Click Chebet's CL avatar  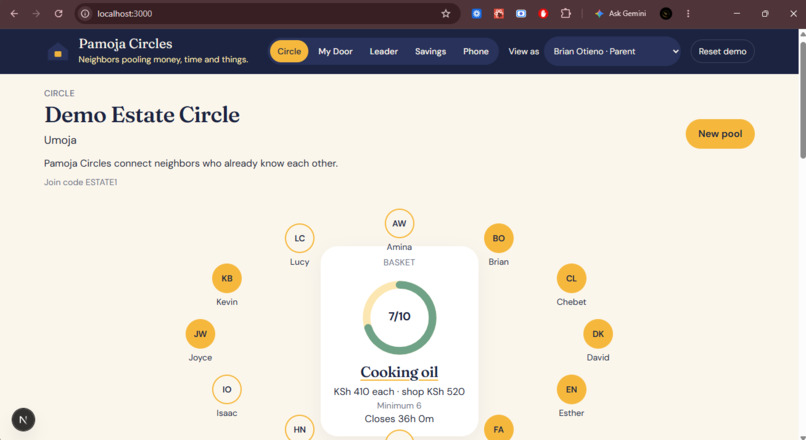[x=572, y=279]
